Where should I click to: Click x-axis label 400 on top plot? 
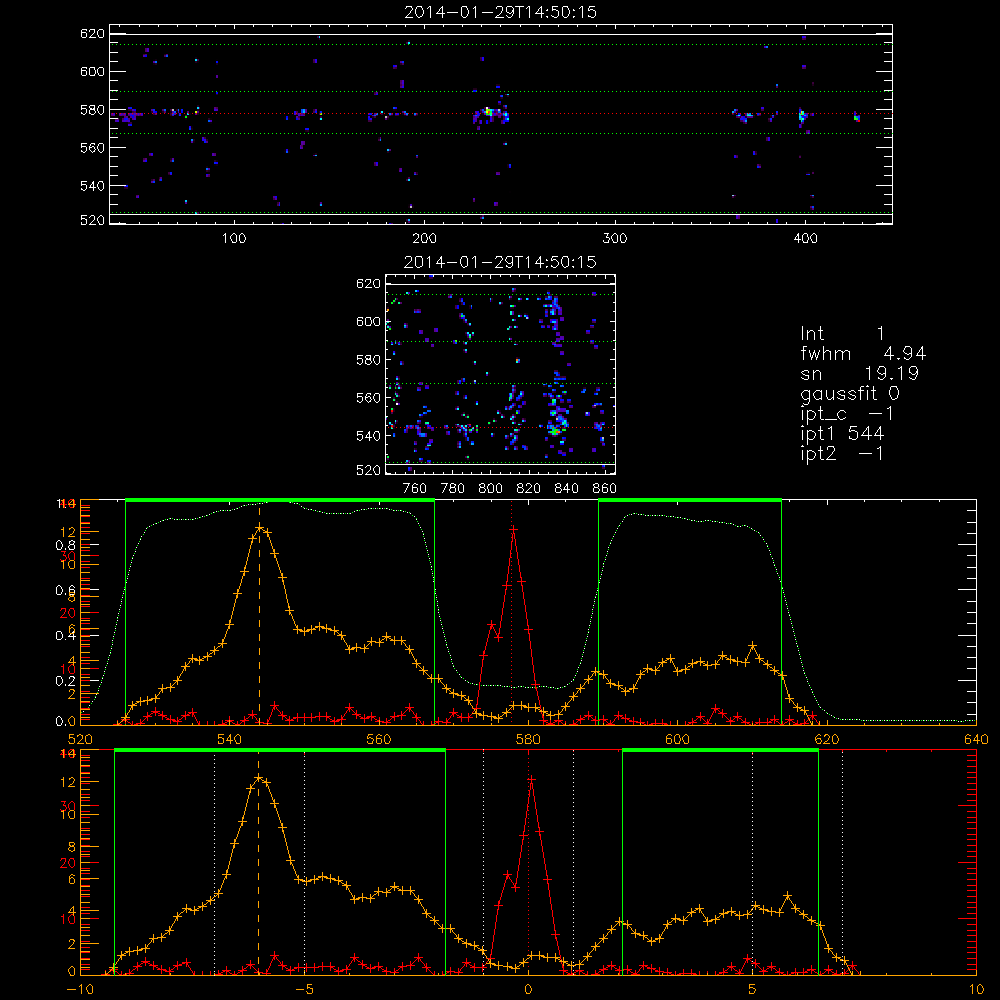tap(805, 239)
